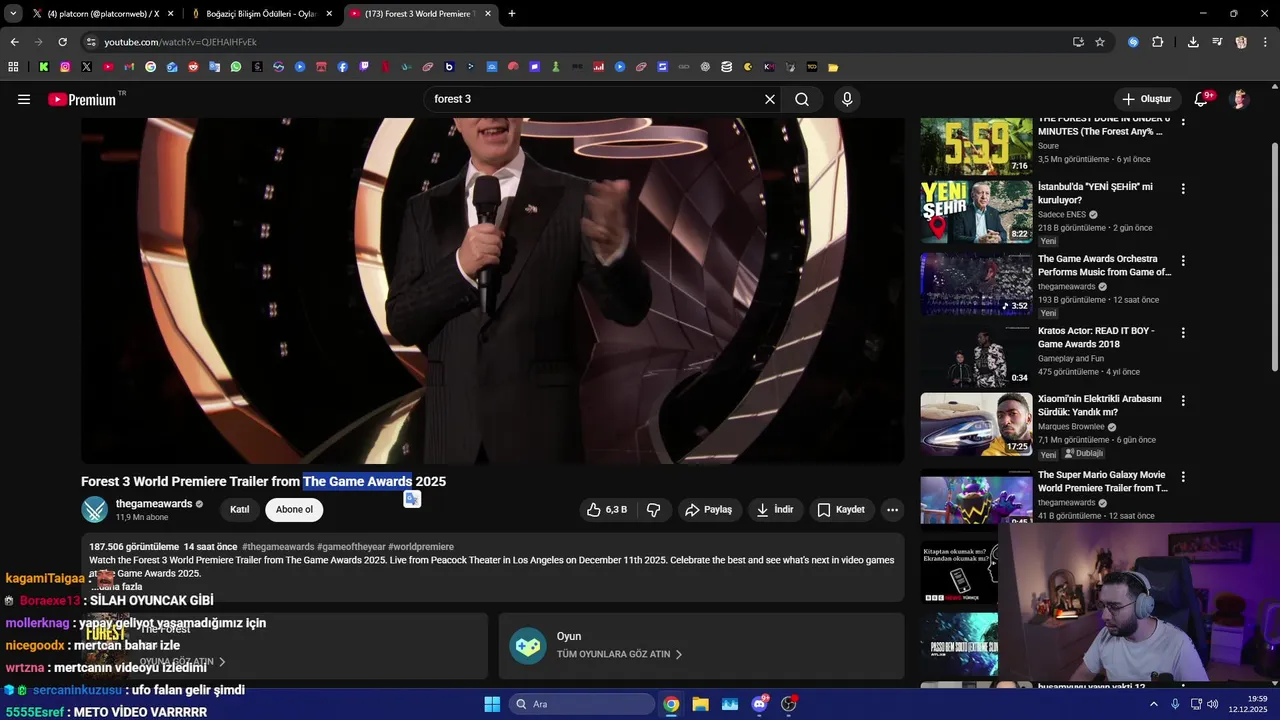Open Xiaomi Elektrikli Arabasını video title
The width and height of the screenshot is (1280, 720).
pyautogui.click(x=1100, y=405)
